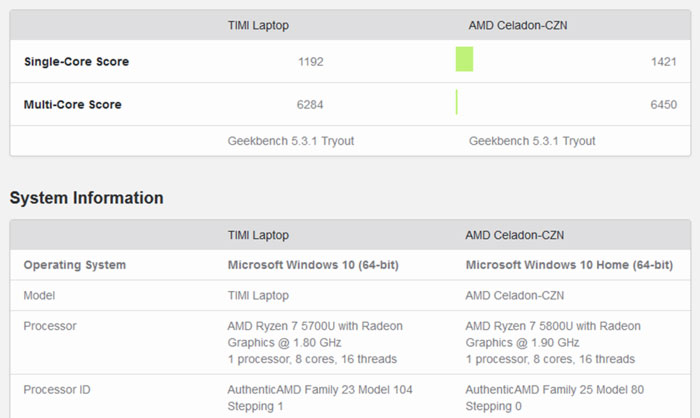The width and height of the screenshot is (700, 418).
Task: Click the Celadon multi-core score 6450
Action: click(663, 104)
